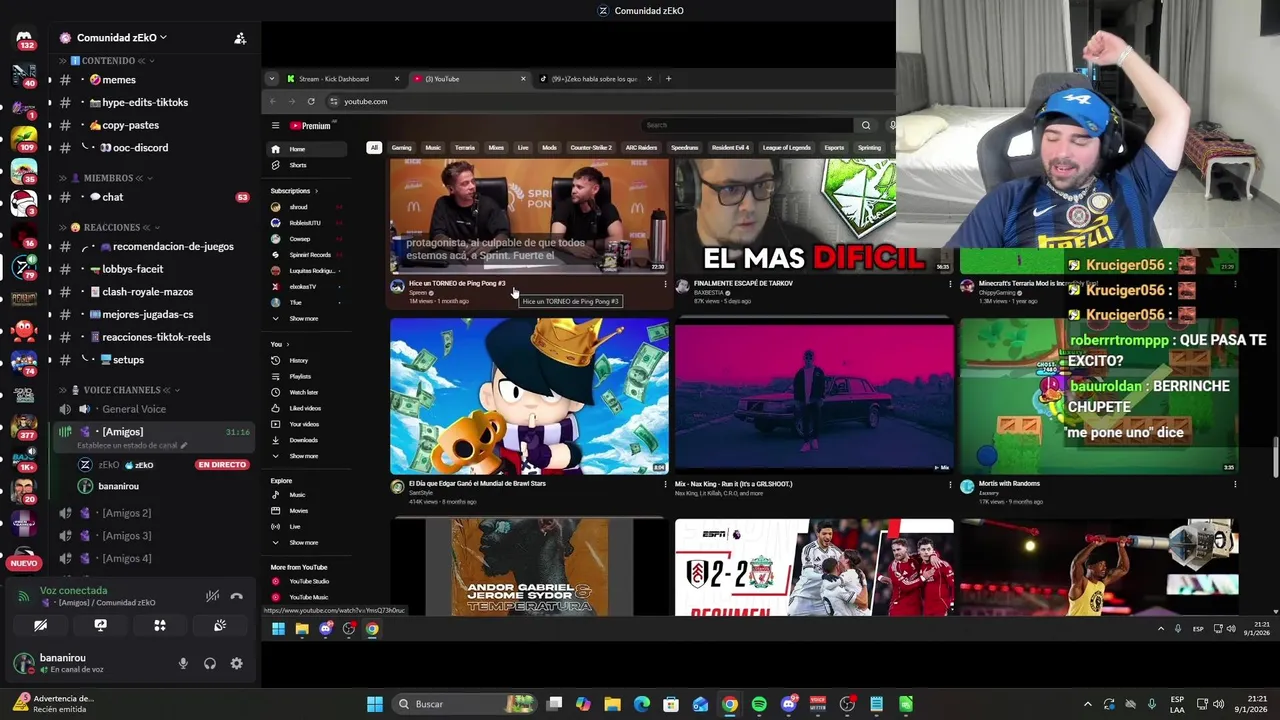This screenshot has width=1280, height=720.
Task: Open Shorts in YouTube sidebar
Action: pyautogui.click(x=298, y=165)
